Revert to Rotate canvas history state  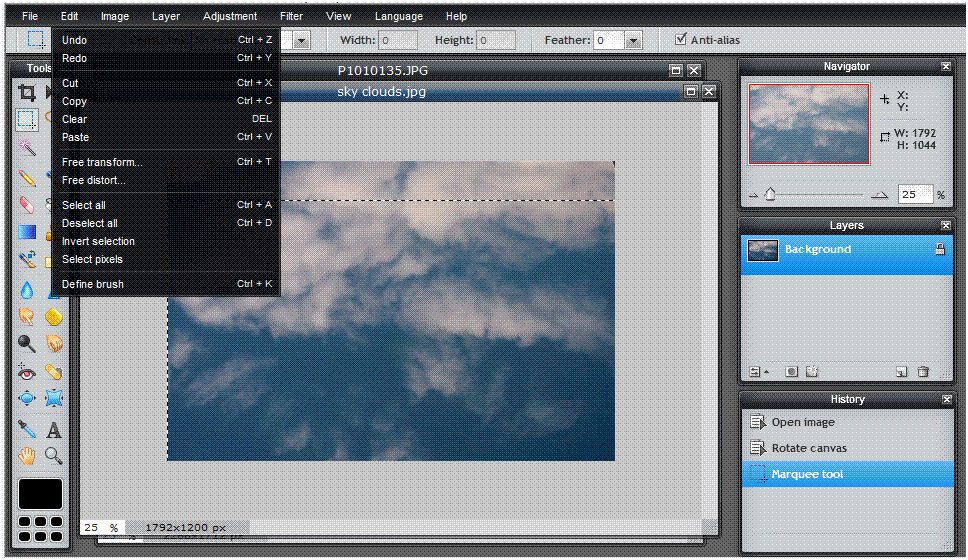click(x=808, y=448)
